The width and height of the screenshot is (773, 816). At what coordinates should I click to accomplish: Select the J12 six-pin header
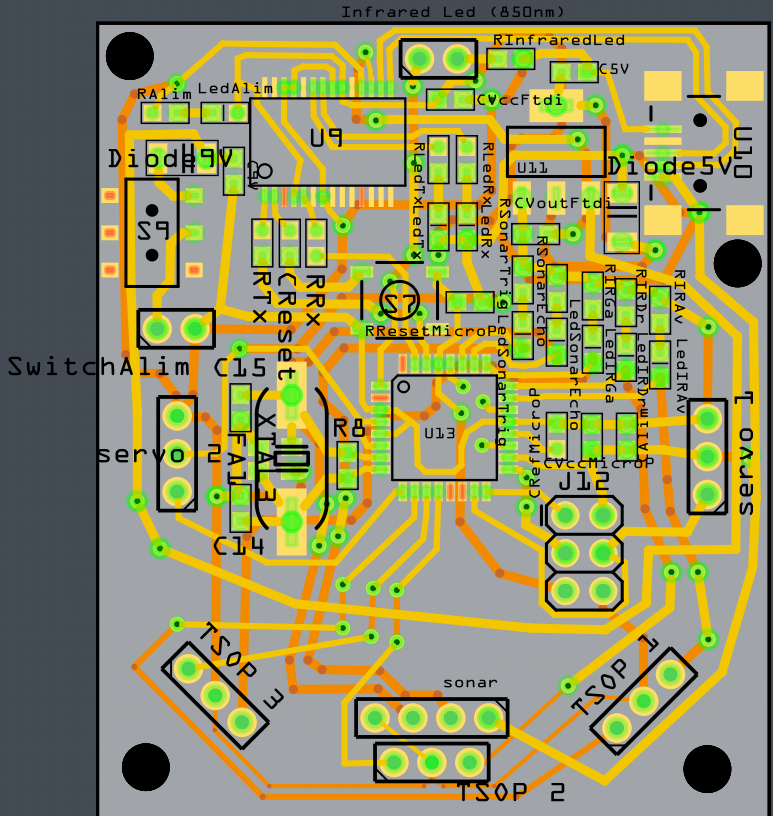click(584, 552)
